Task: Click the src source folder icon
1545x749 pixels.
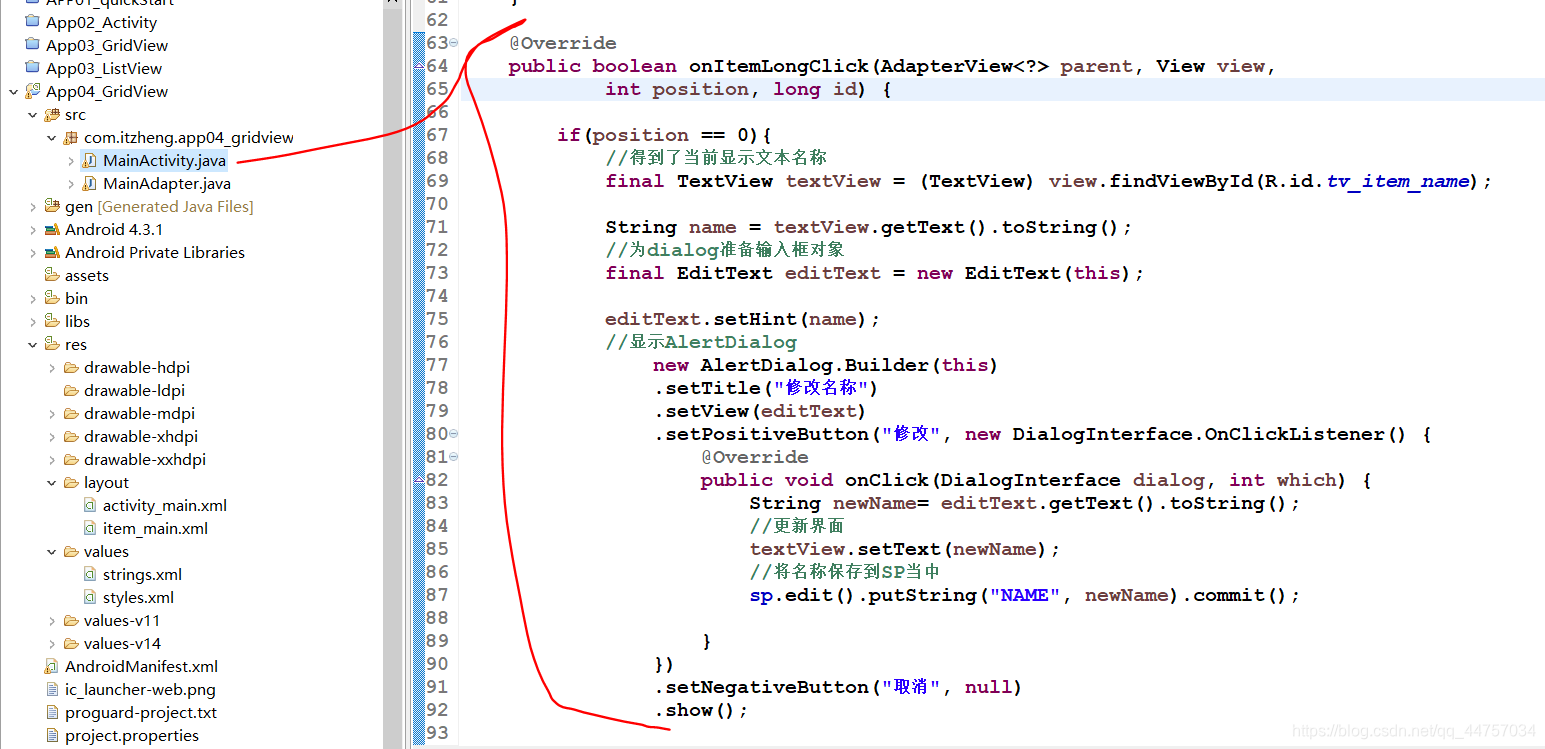Action: (x=52, y=114)
